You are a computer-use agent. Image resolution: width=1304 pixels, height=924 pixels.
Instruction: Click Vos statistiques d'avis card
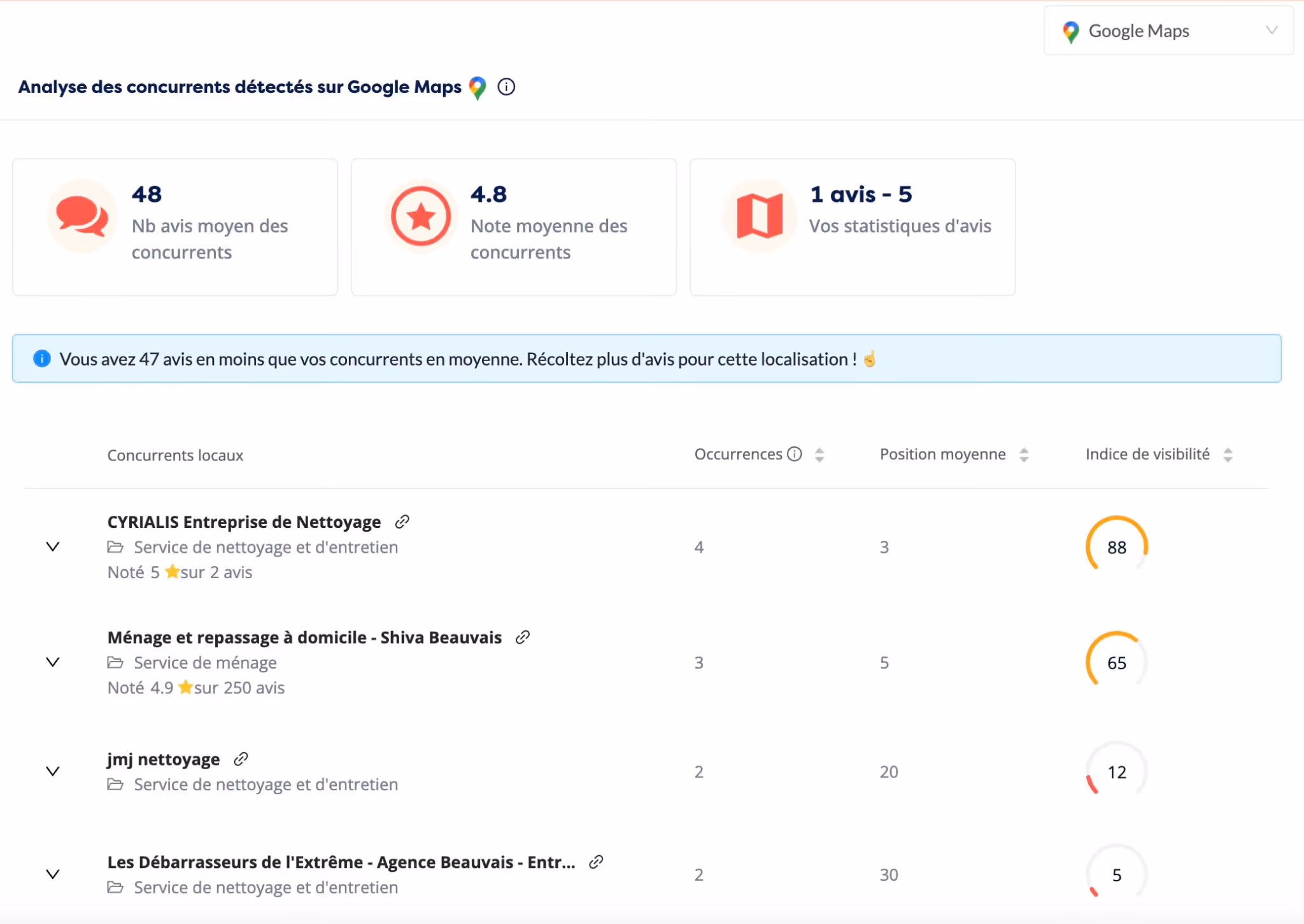click(x=853, y=227)
